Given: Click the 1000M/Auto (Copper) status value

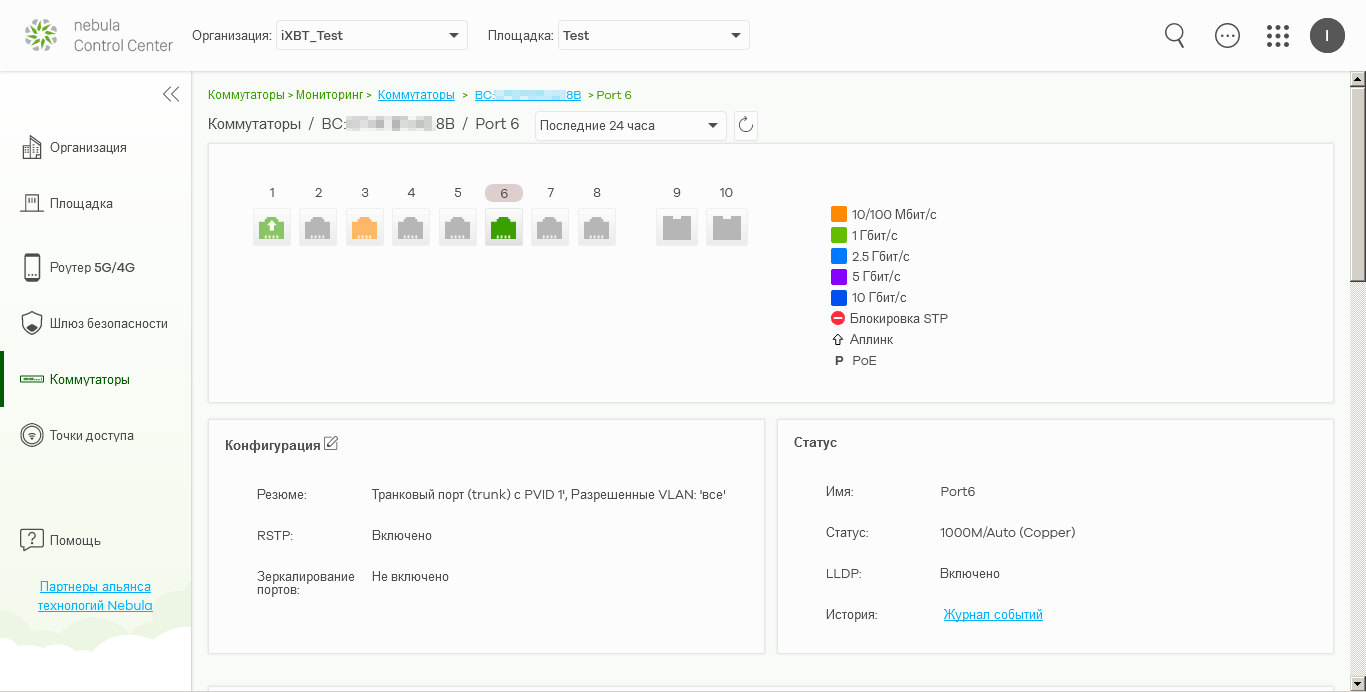Looking at the screenshot, I should pos(1008,533).
